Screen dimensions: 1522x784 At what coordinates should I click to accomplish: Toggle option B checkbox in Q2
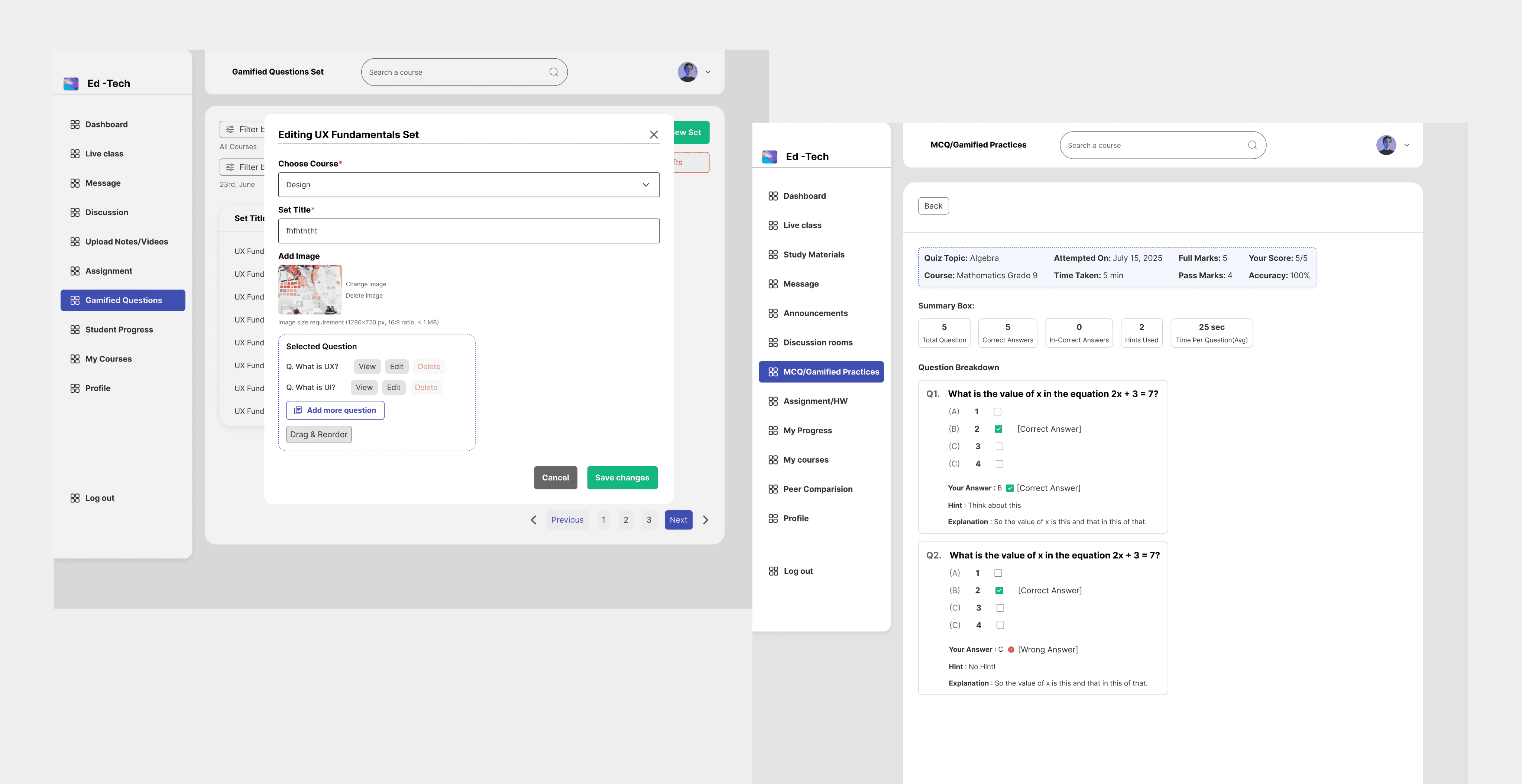998,590
